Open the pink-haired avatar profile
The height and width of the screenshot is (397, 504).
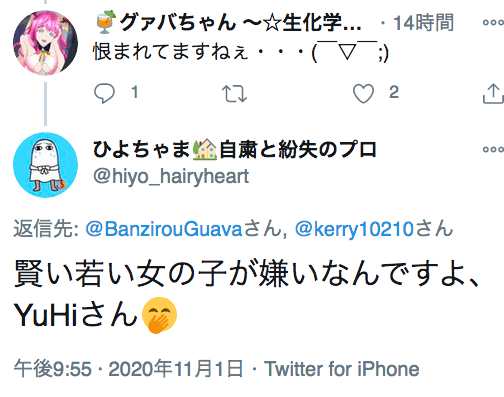(45, 43)
